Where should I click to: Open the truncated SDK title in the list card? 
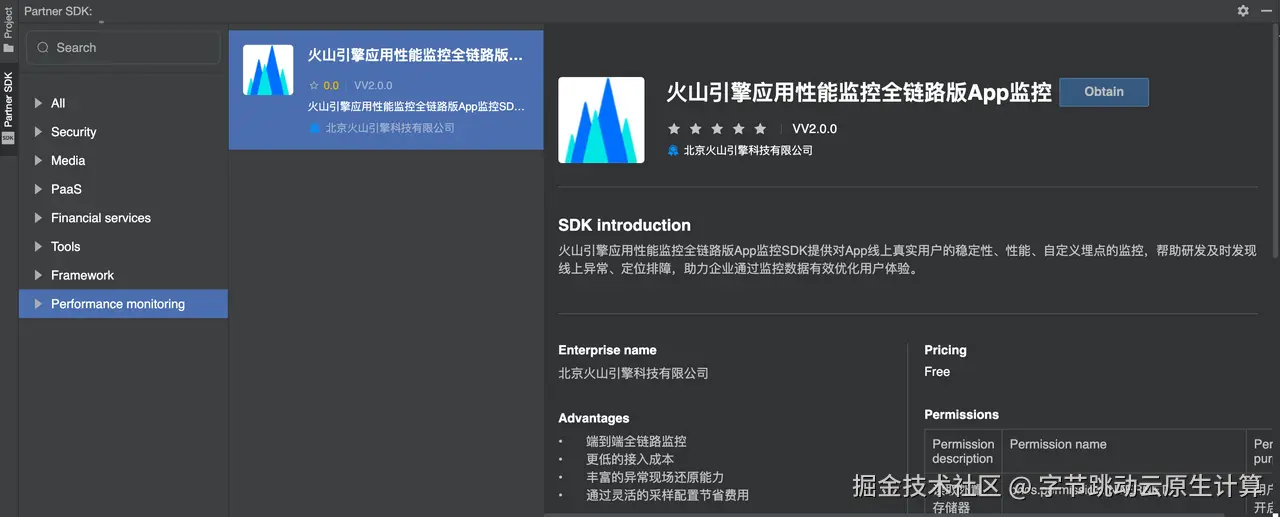(x=415, y=56)
